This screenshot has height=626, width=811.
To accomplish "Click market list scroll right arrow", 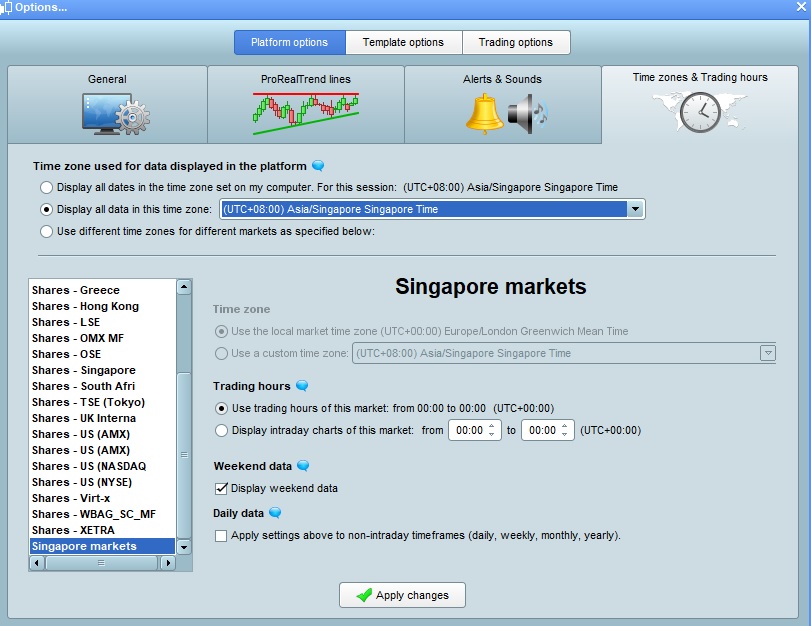I will pyautogui.click(x=167, y=563).
